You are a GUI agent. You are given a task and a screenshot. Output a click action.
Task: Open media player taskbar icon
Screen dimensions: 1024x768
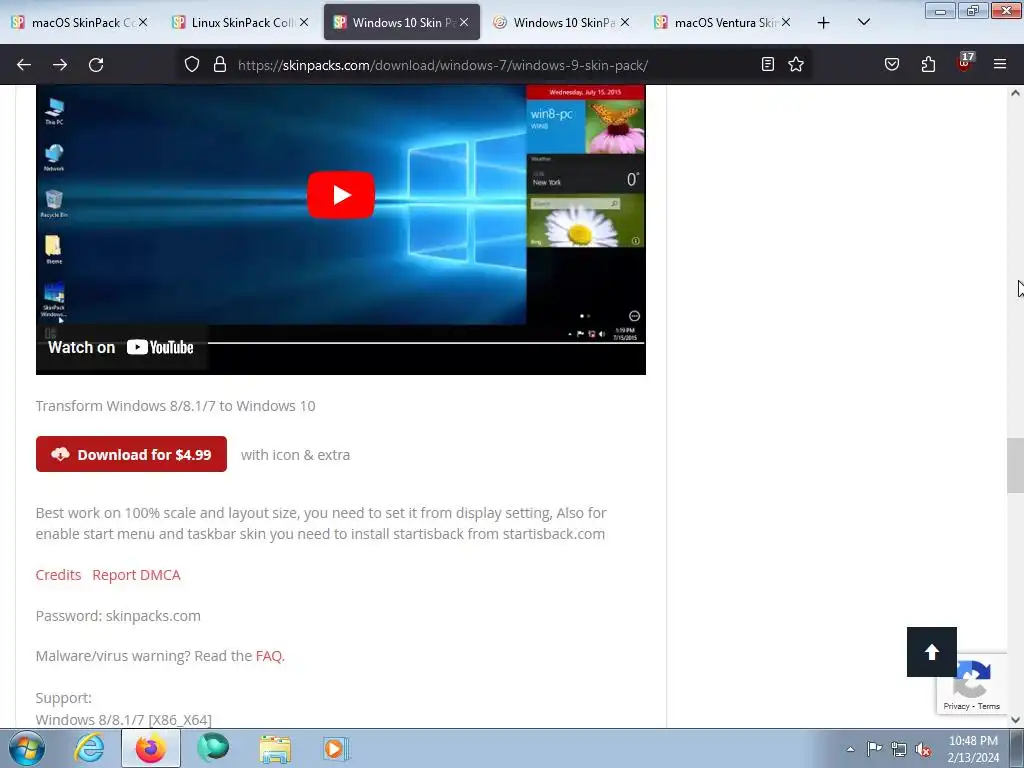pyautogui.click(x=336, y=748)
